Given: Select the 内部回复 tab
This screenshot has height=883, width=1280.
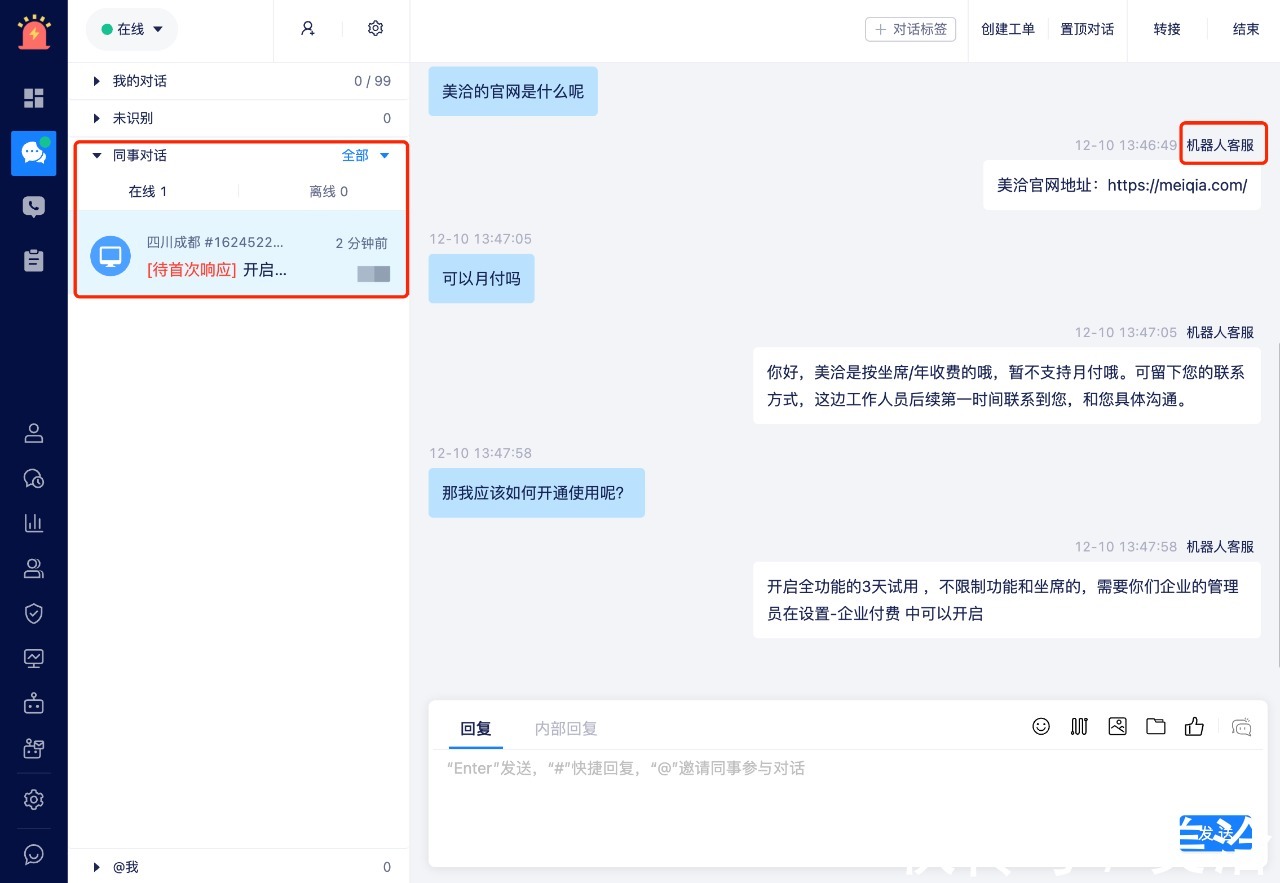Looking at the screenshot, I should point(566,729).
